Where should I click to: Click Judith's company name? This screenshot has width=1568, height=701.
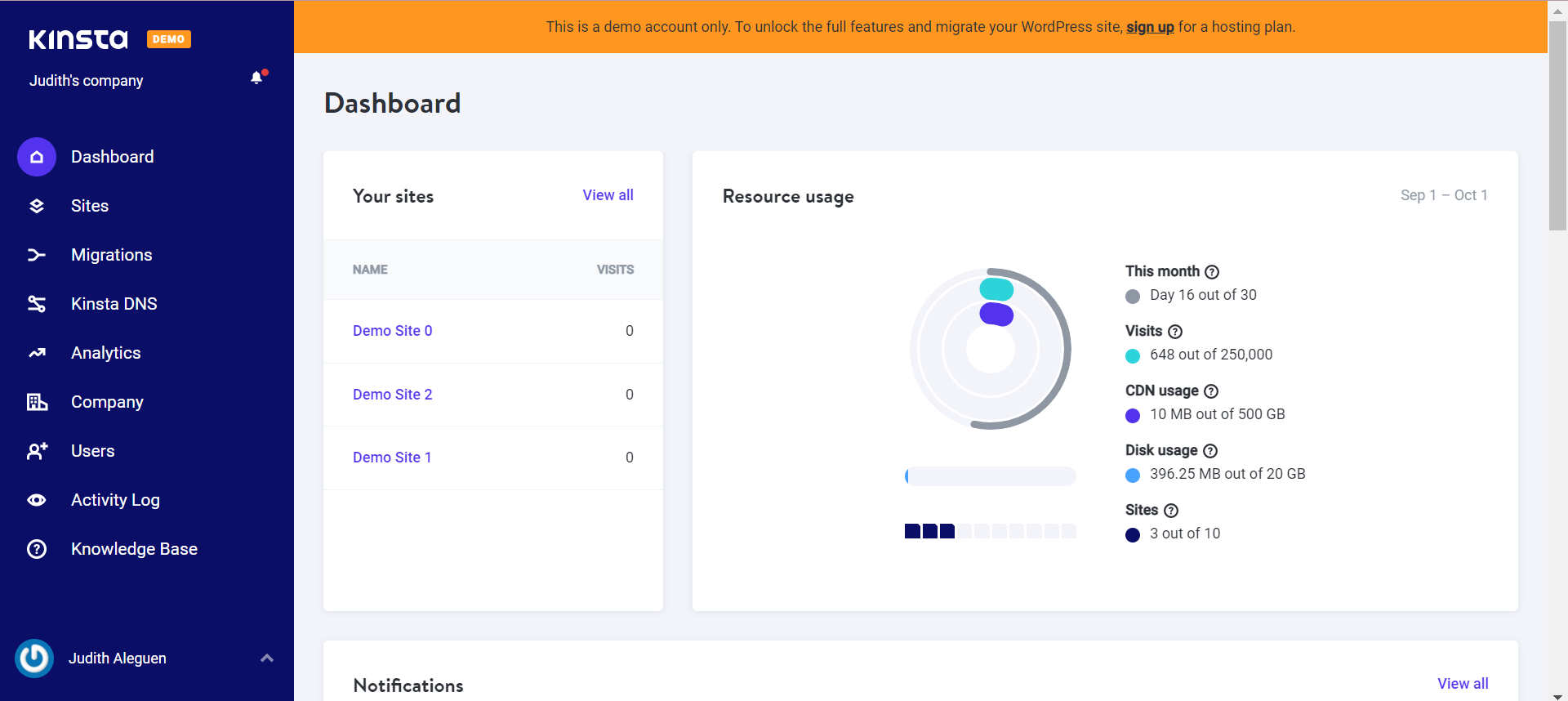tap(87, 81)
